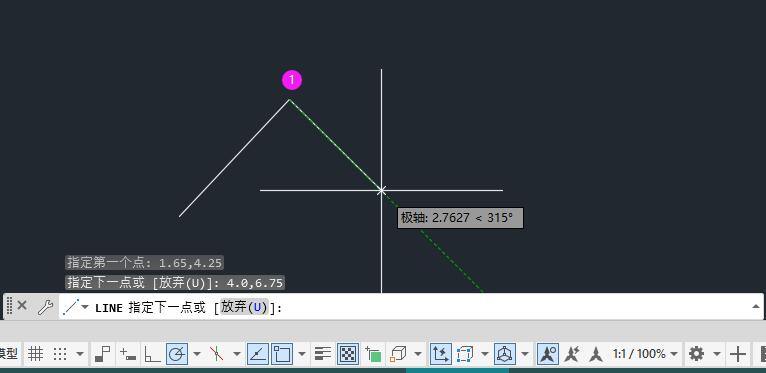The height and width of the screenshot is (373, 766).
Task: Toggle annotation auto-scale icon
Action: tap(572, 353)
